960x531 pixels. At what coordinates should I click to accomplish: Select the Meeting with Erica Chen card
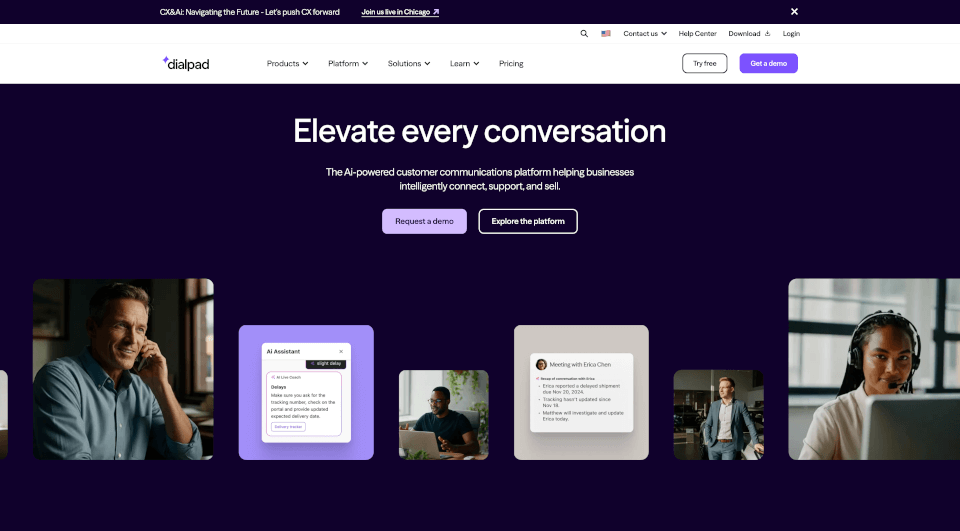[581, 393]
